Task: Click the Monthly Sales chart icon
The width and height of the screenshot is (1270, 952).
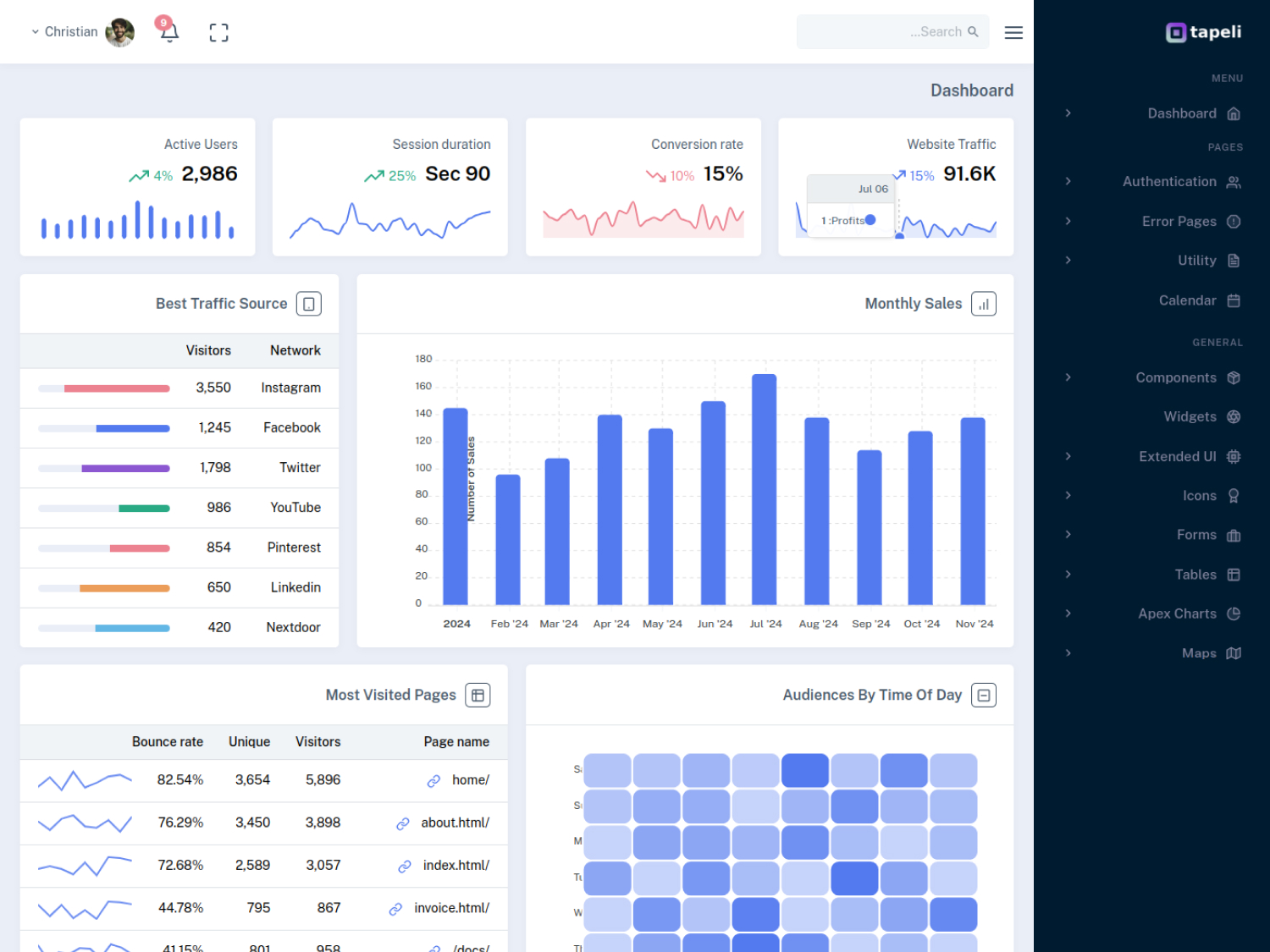Action: point(984,304)
